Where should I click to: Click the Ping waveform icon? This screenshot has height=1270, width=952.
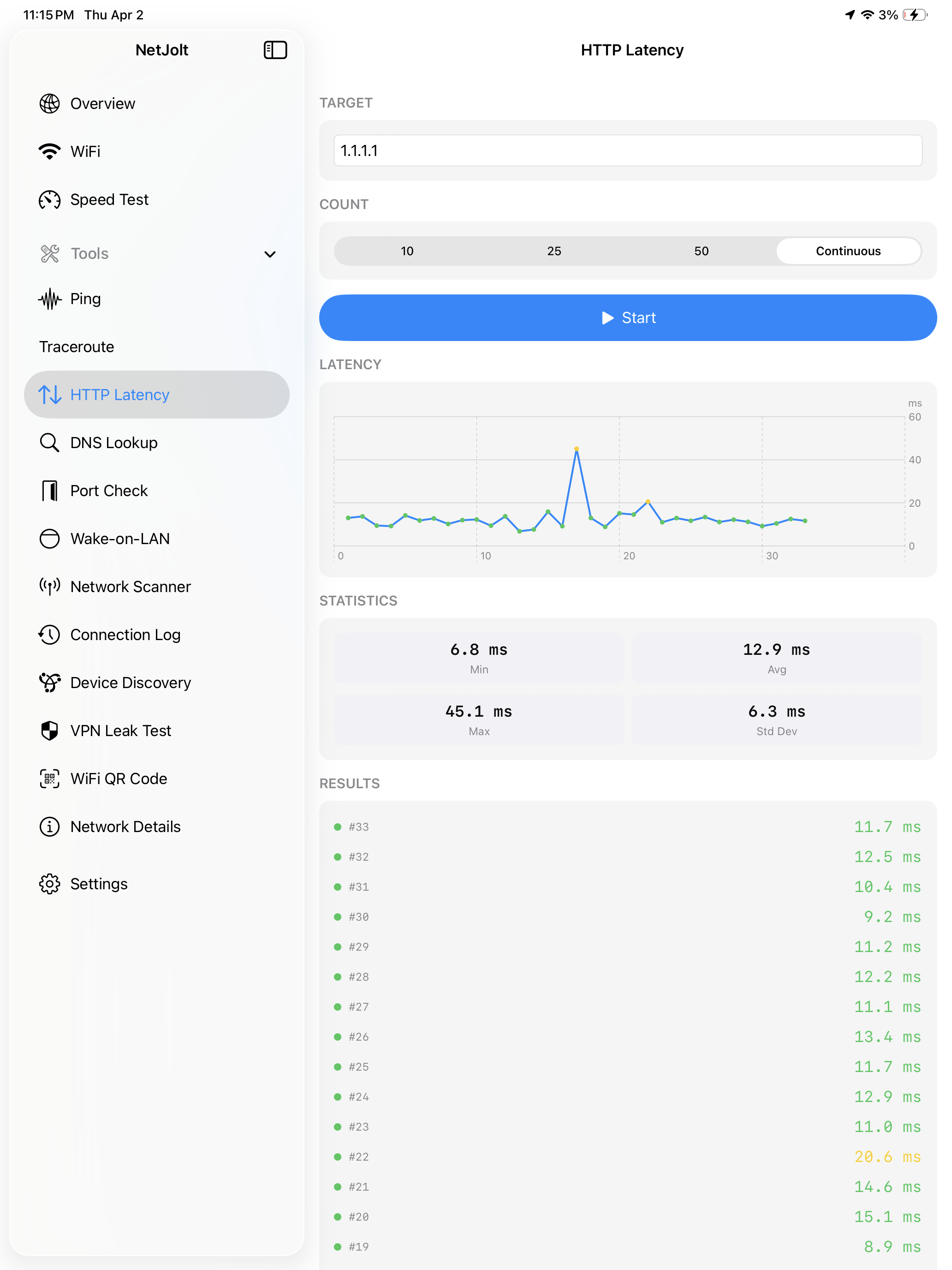click(49, 299)
